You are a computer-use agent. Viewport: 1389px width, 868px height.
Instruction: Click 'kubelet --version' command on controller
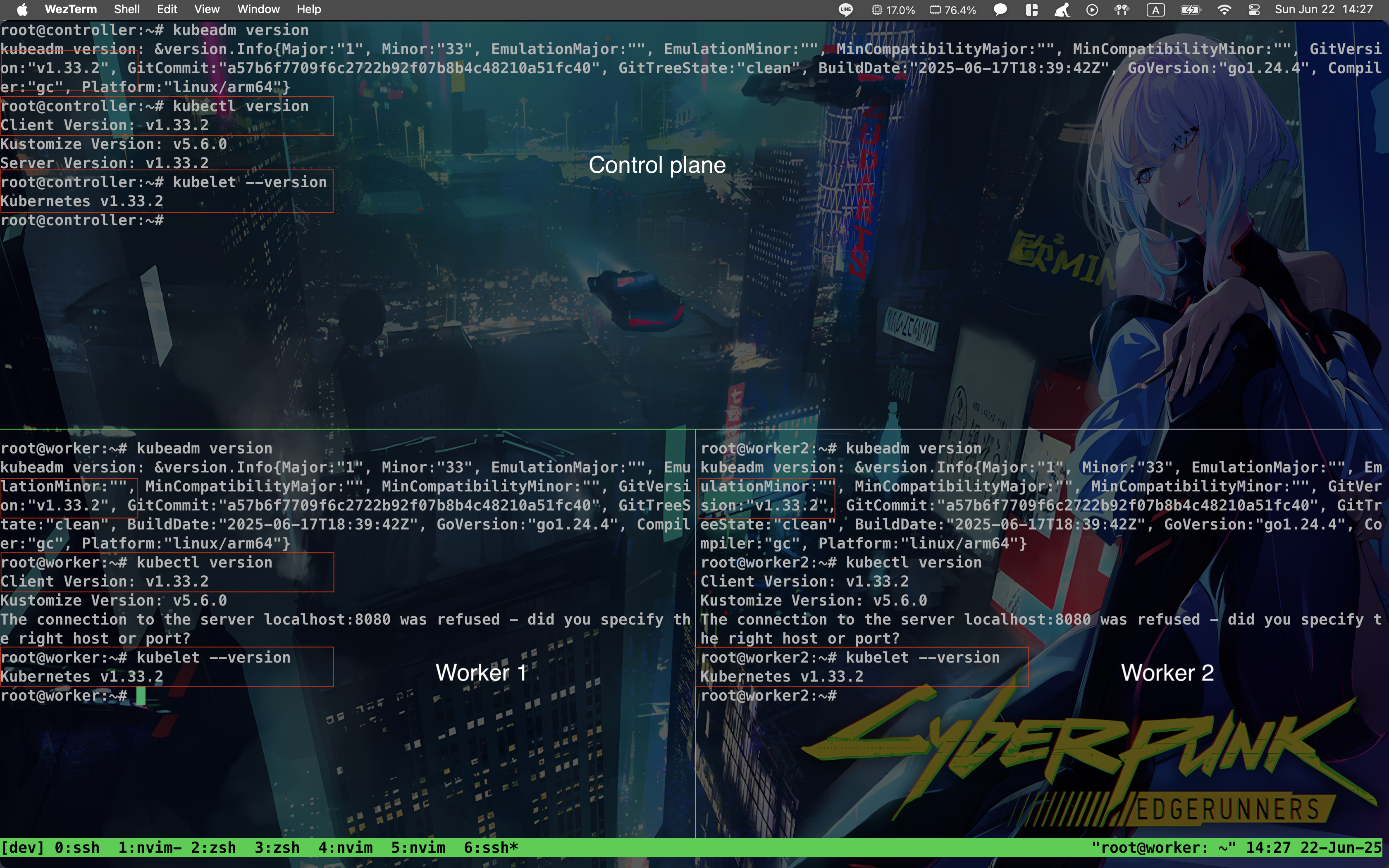(x=250, y=182)
